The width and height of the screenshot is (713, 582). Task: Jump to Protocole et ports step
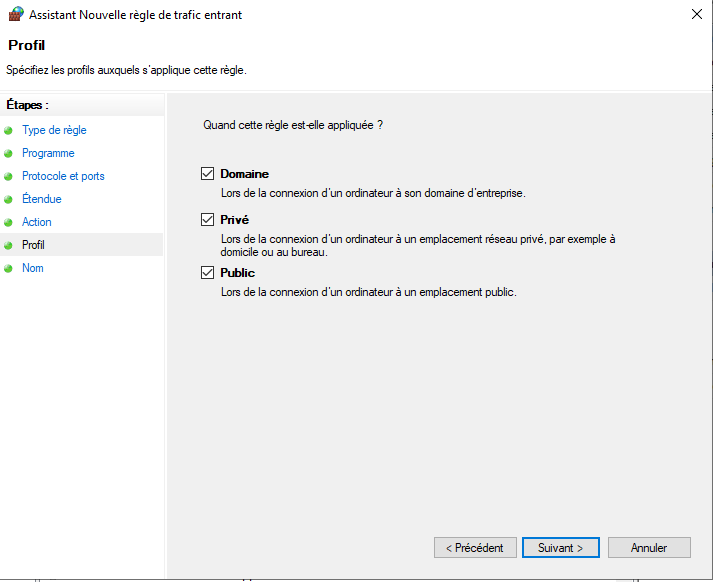pyautogui.click(x=63, y=176)
